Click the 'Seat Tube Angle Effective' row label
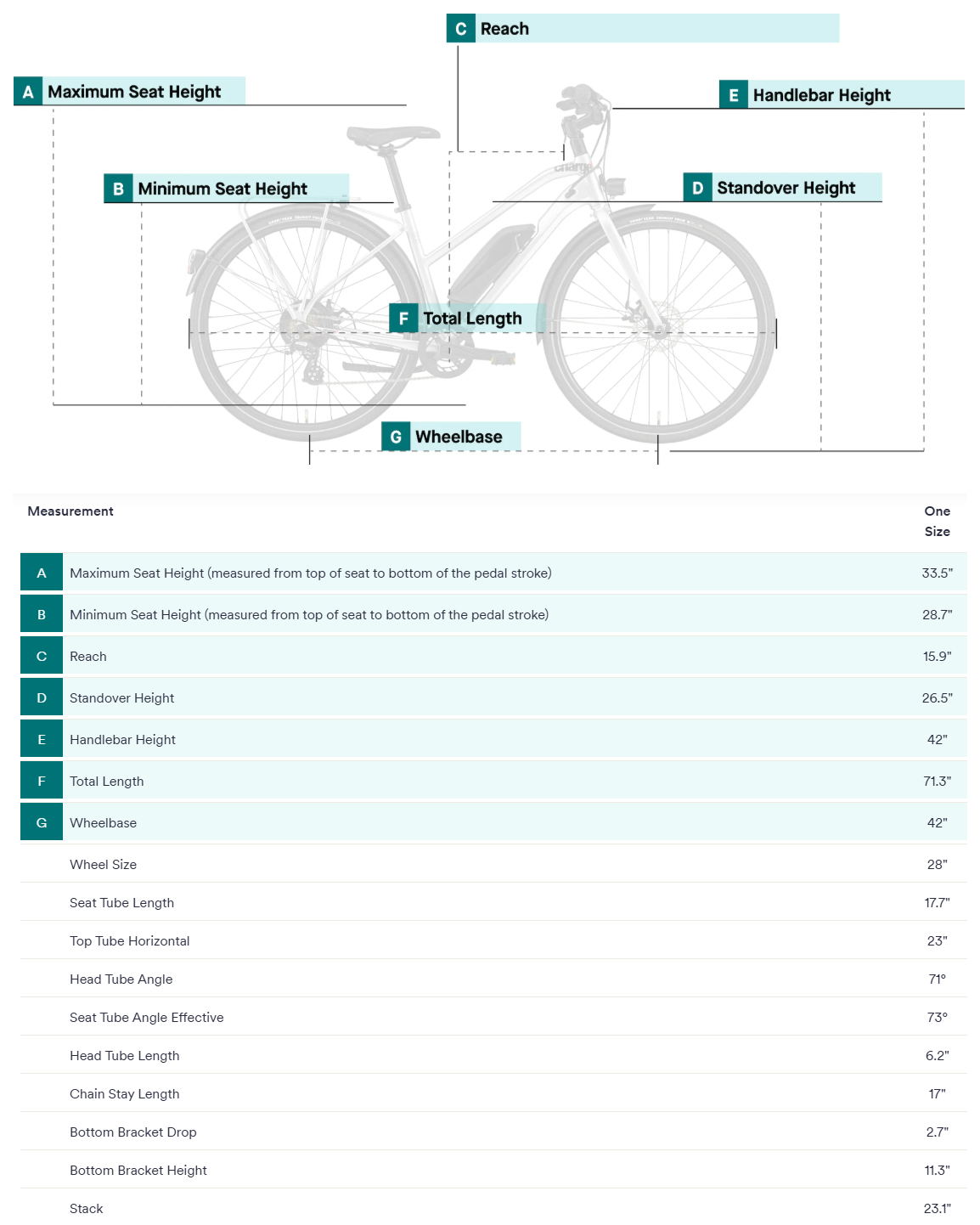Screen dimensions: 980x1225 (x=147, y=1017)
